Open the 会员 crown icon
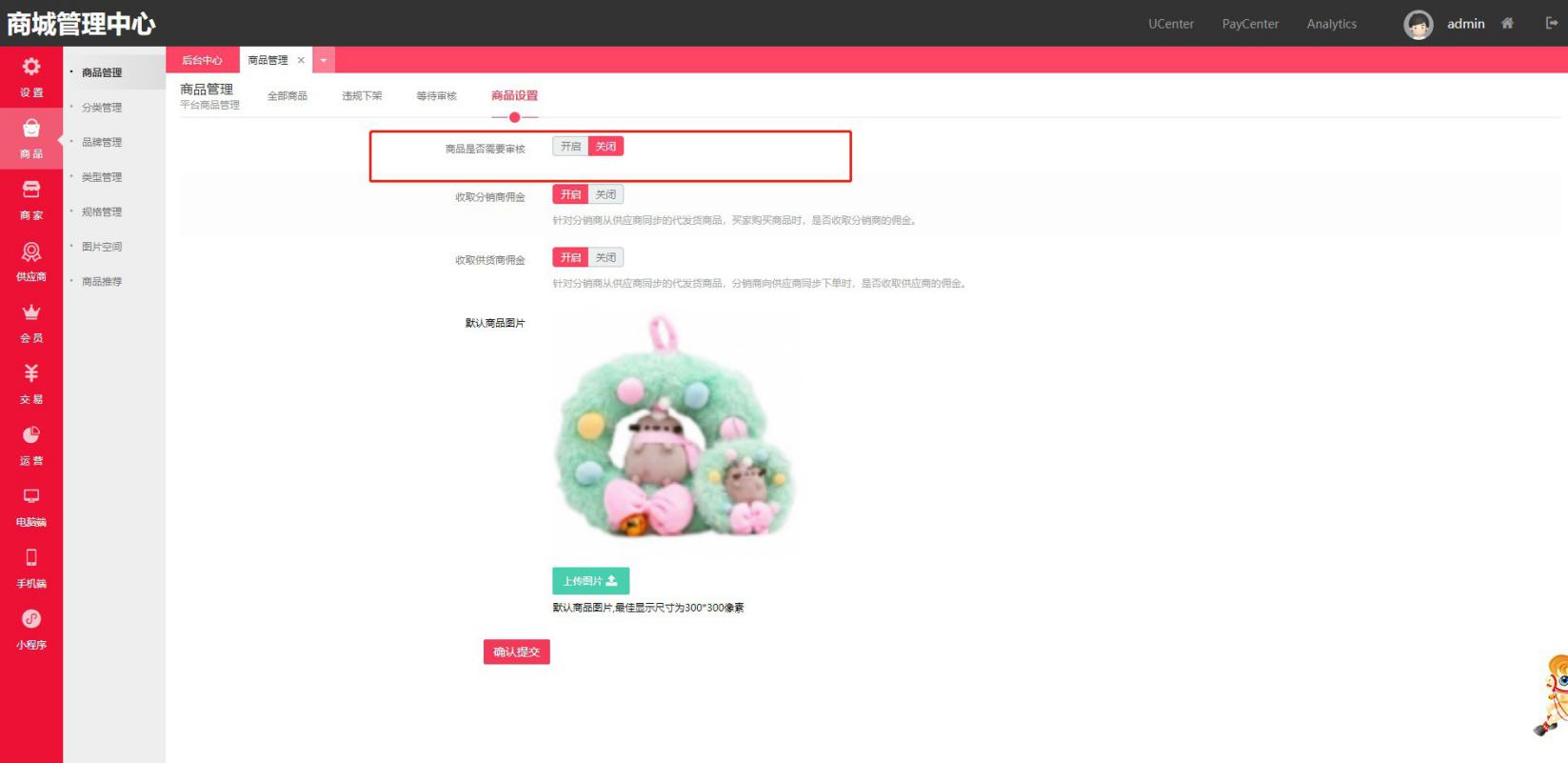Viewport: 1568px width, 763px height. (x=31, y=312)
